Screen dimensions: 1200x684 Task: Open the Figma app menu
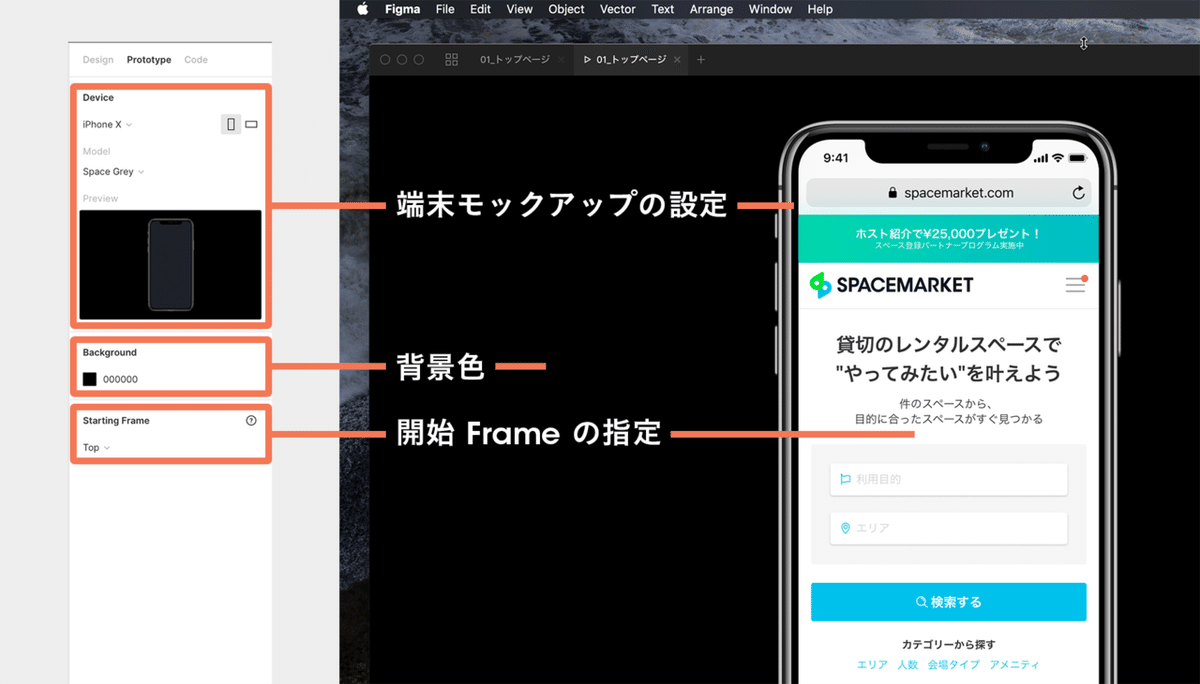(403, 9)
